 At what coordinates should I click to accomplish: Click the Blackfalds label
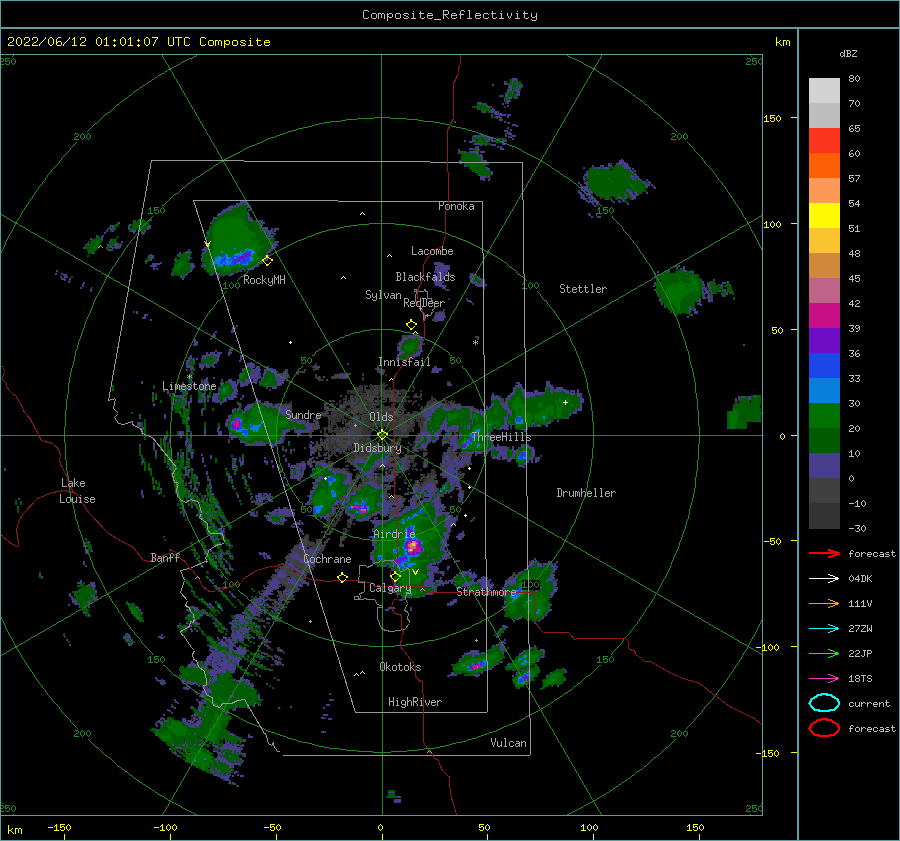(x=425, y=277)
